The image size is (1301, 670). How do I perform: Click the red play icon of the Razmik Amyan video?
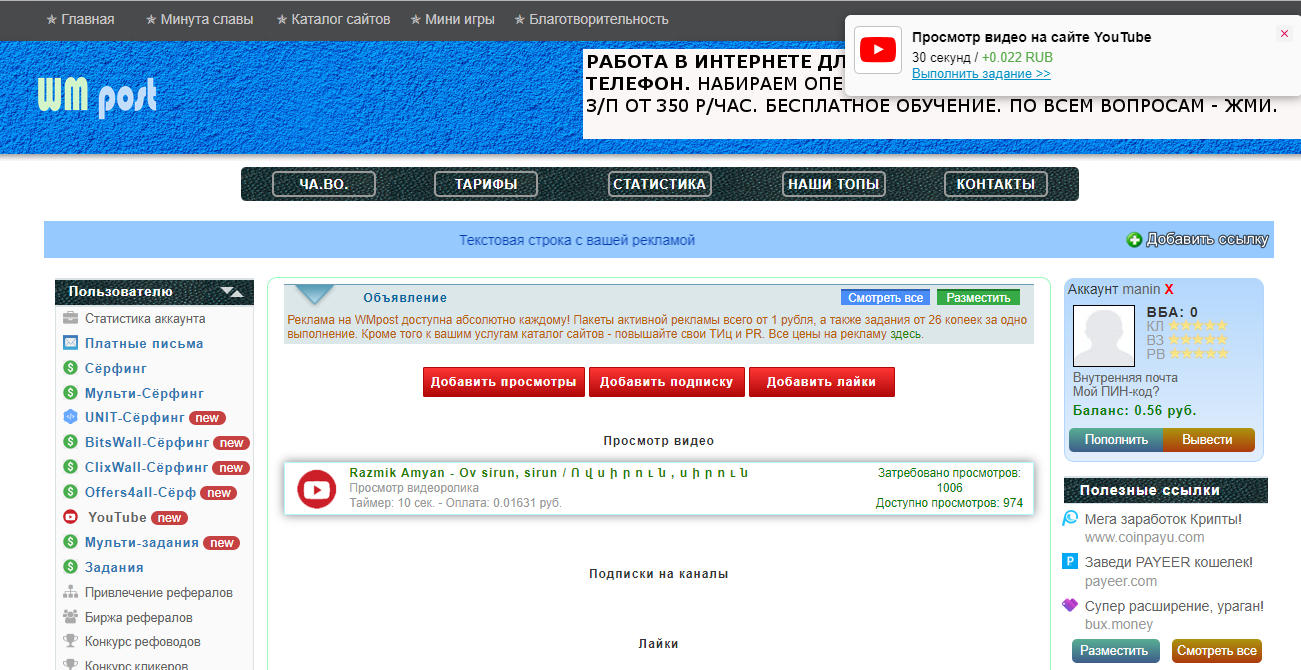click(x=317, y=489)
